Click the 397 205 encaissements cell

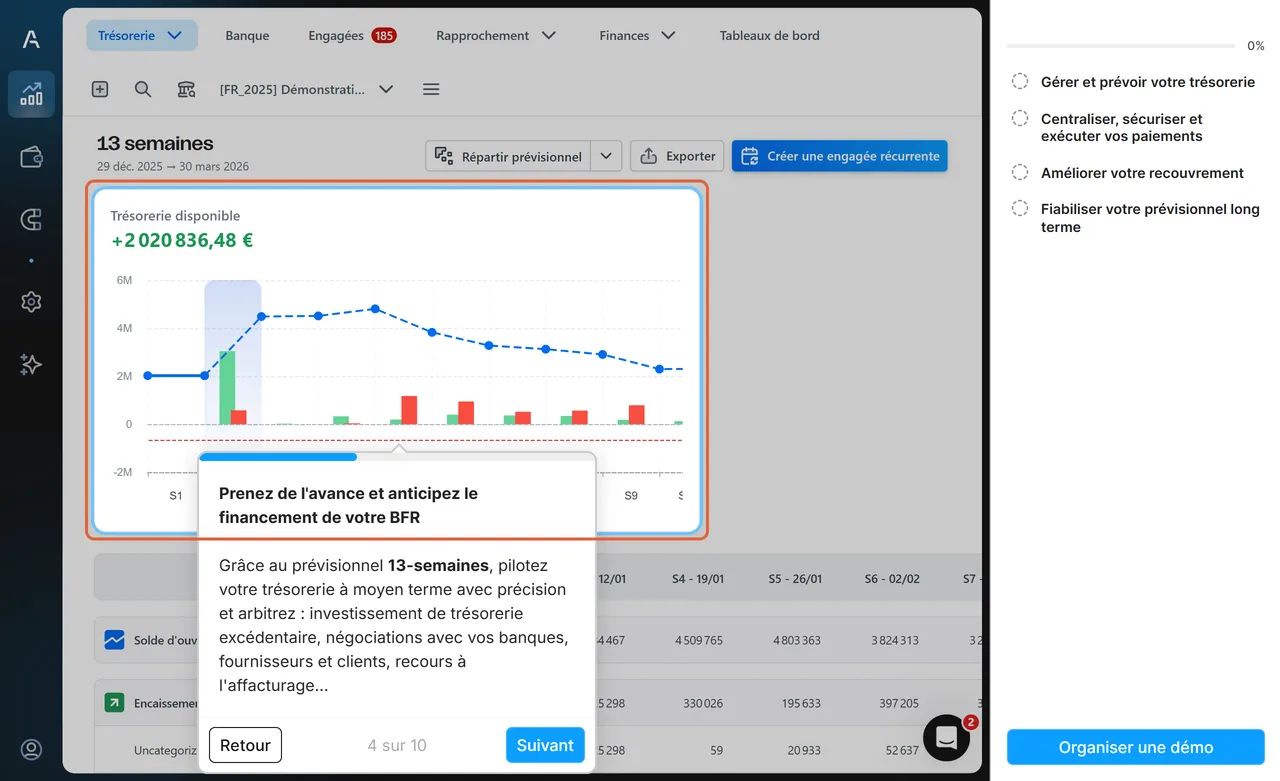tap(899, 704)
